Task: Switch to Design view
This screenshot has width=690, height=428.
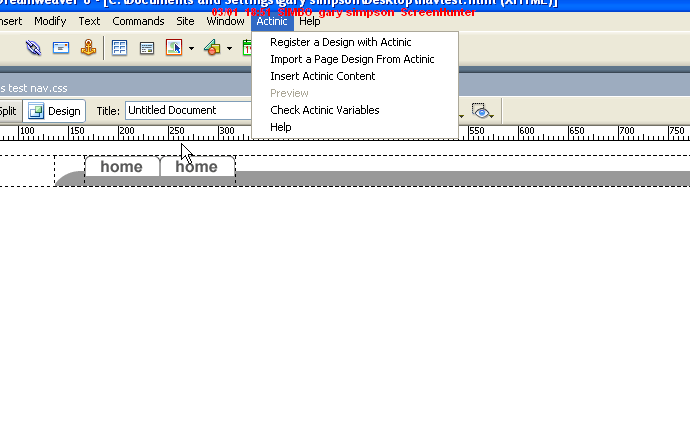Action: (x=55, y=111)
